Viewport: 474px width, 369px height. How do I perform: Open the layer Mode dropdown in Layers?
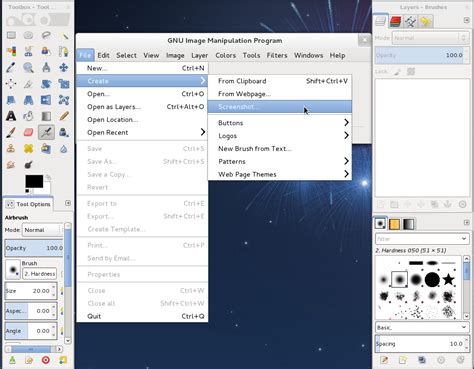(x=430, y=38)
